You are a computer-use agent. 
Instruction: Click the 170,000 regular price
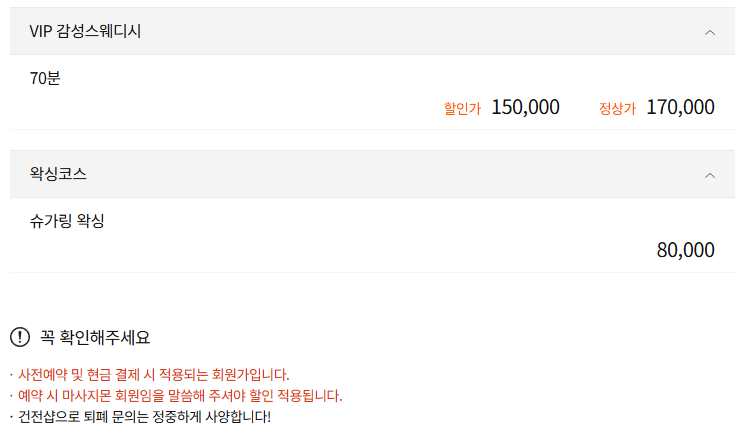(x=680, y=107)
